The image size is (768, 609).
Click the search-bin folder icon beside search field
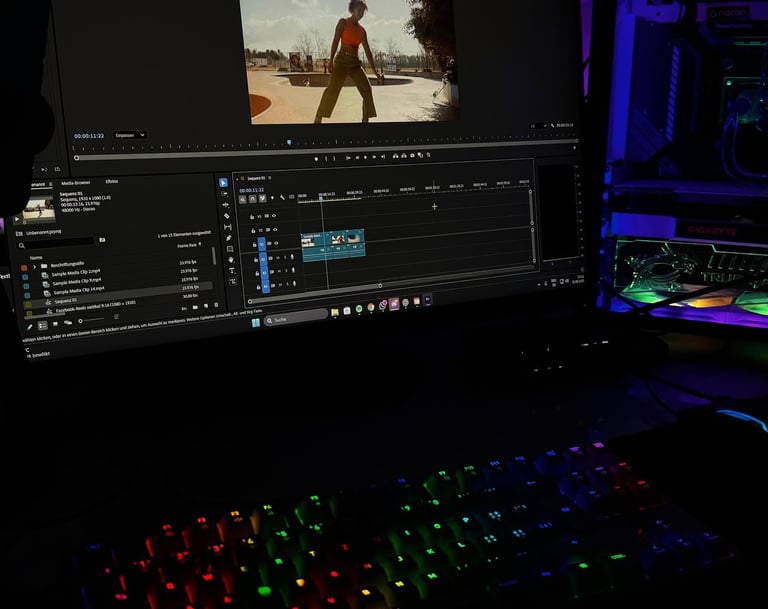102,240
